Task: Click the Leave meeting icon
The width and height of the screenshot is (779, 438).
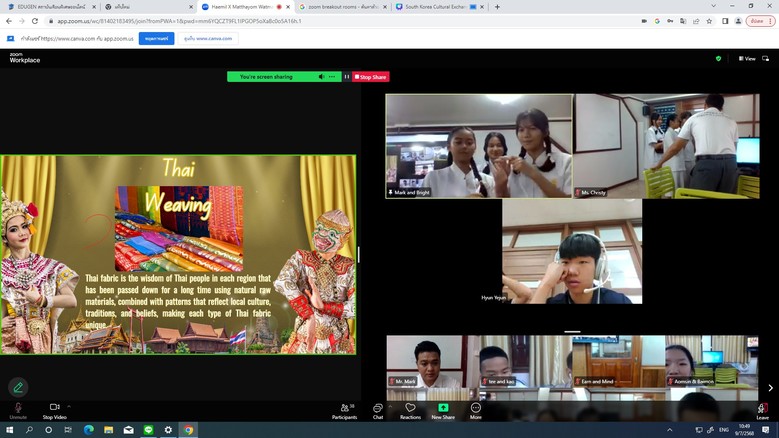Action: pos(762,408)
